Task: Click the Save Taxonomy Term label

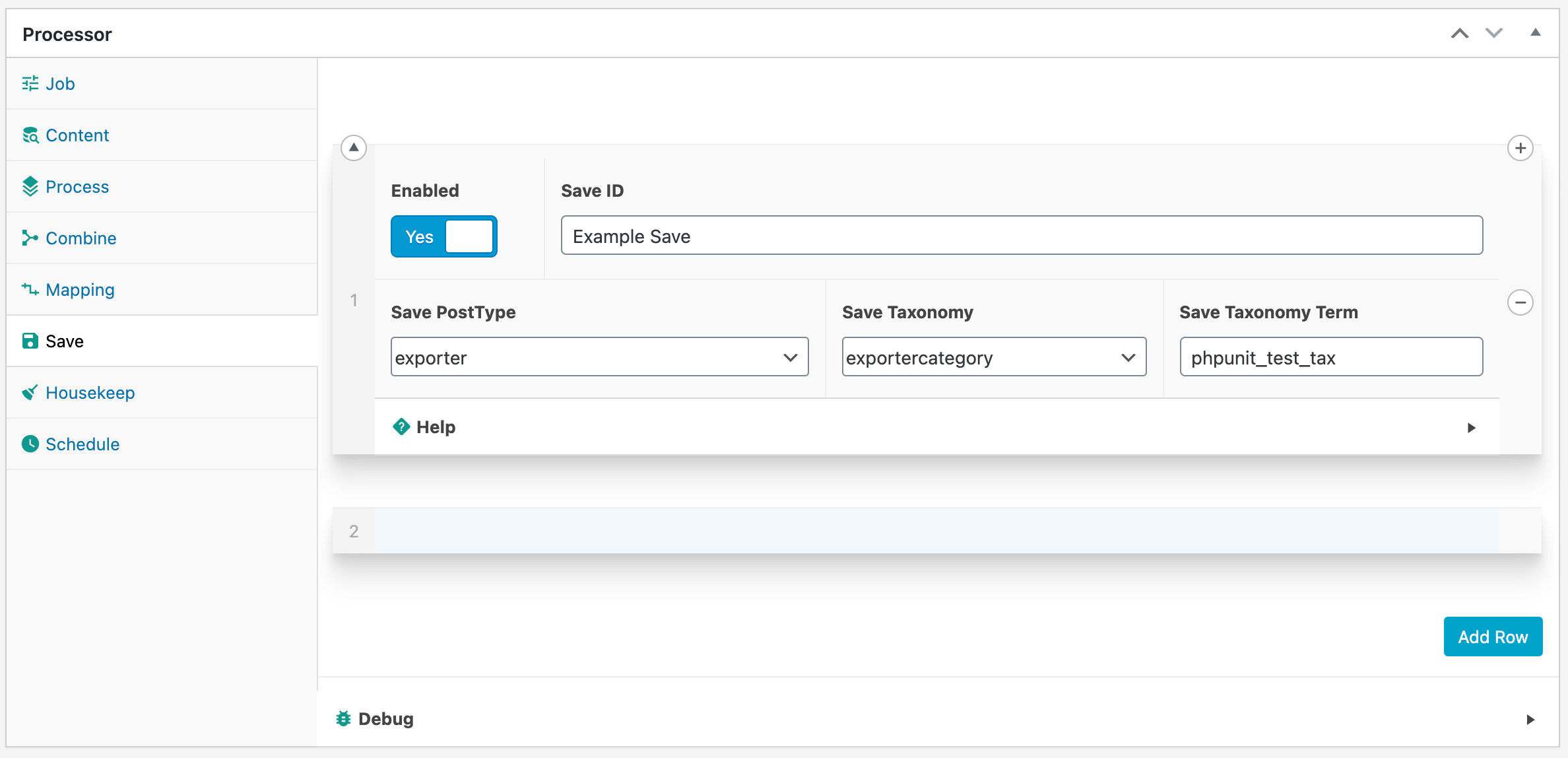Action: tap(1268, 312)
